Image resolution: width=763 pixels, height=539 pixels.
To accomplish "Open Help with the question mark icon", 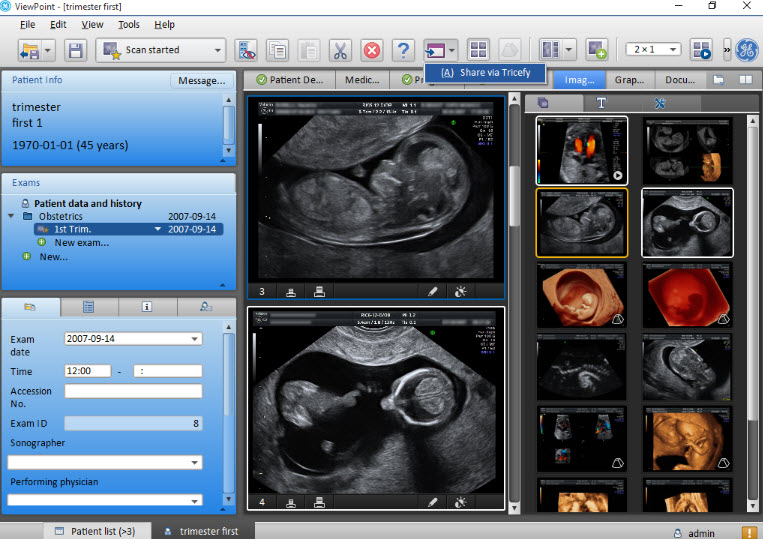I will coord(403,50).
